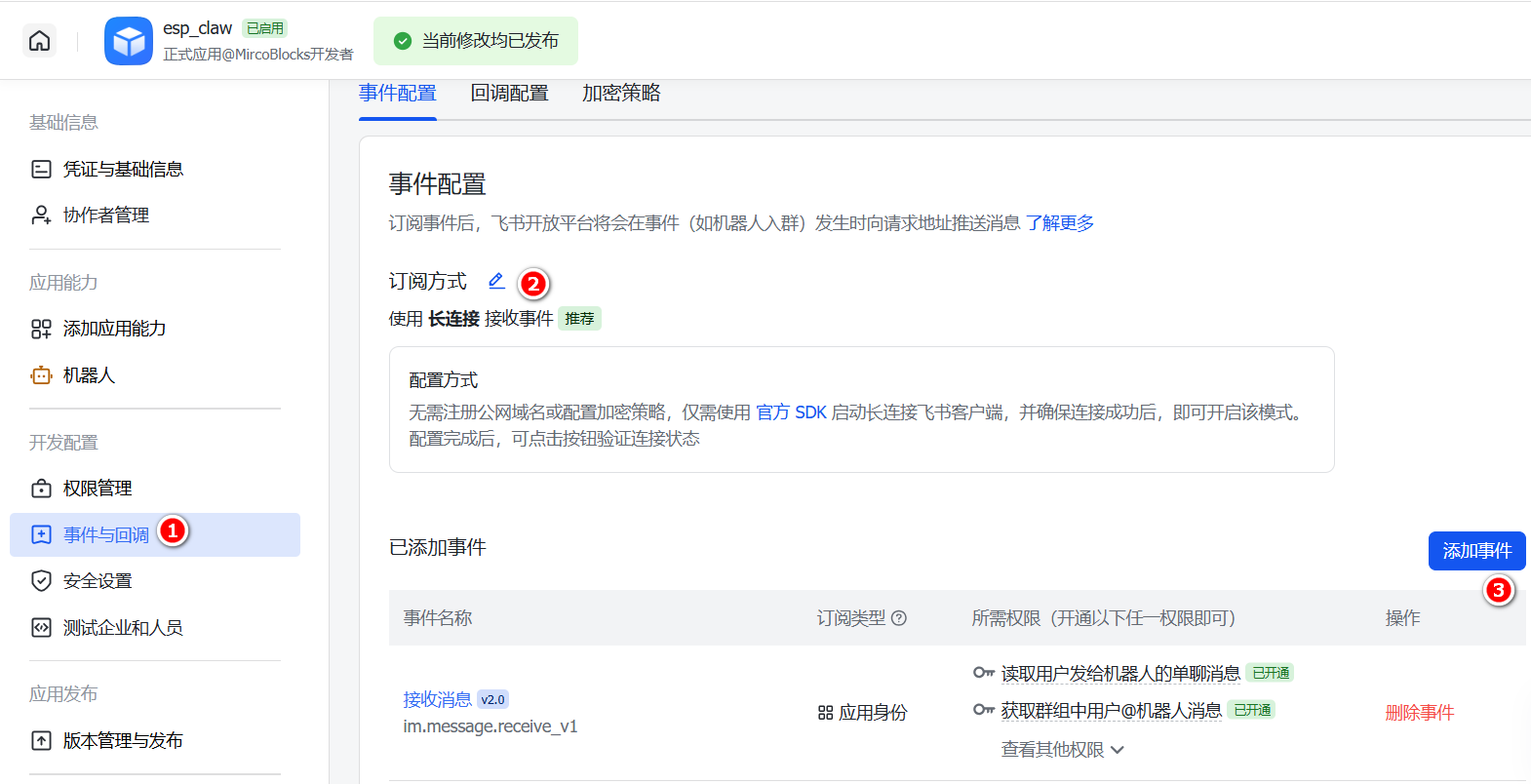1531x784 pixels.
Task: Click key icon beside 读取用户发给机器人的单聊消息
Action: coord(983,673)
